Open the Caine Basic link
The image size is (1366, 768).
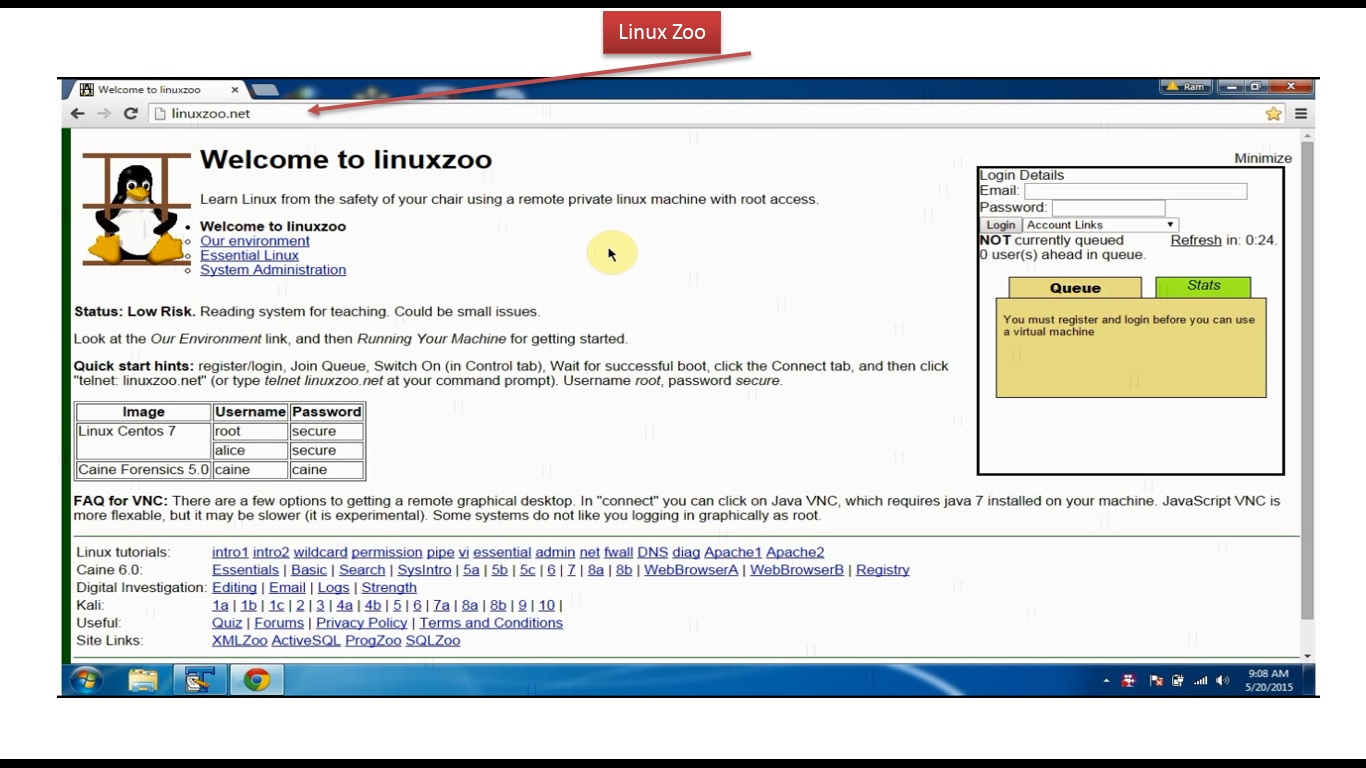coord(309,570)
